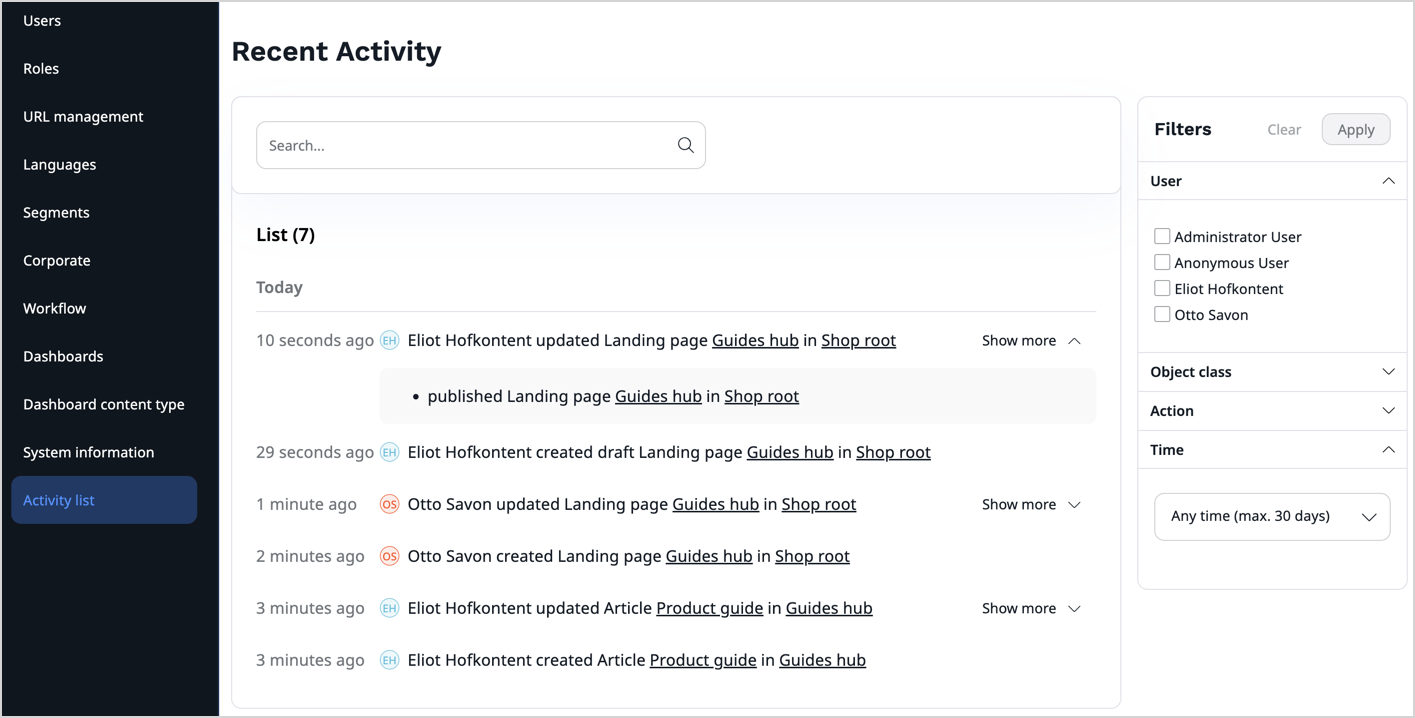Click the OS avatar on 'created Landing page' entry
This screenshot has height=718, width=1415.
click(389, 556)
